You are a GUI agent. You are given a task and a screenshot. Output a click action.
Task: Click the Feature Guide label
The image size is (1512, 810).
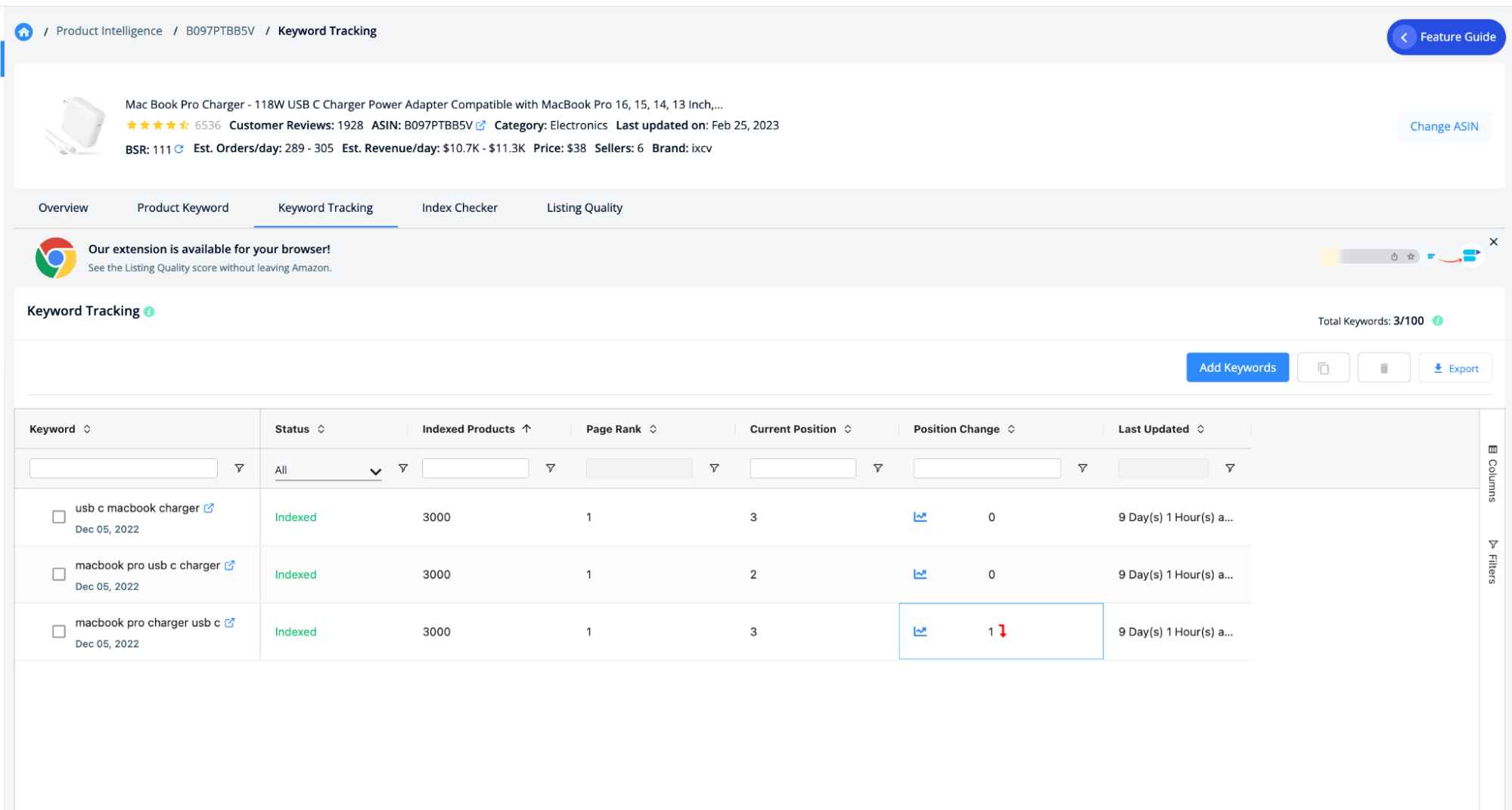pyautogui.click(x=1458, y=37)
